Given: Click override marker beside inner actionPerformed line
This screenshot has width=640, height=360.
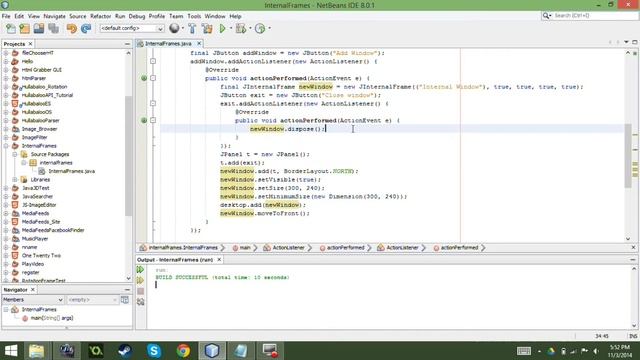Looking at the screenshot, I should pos(144,120).
